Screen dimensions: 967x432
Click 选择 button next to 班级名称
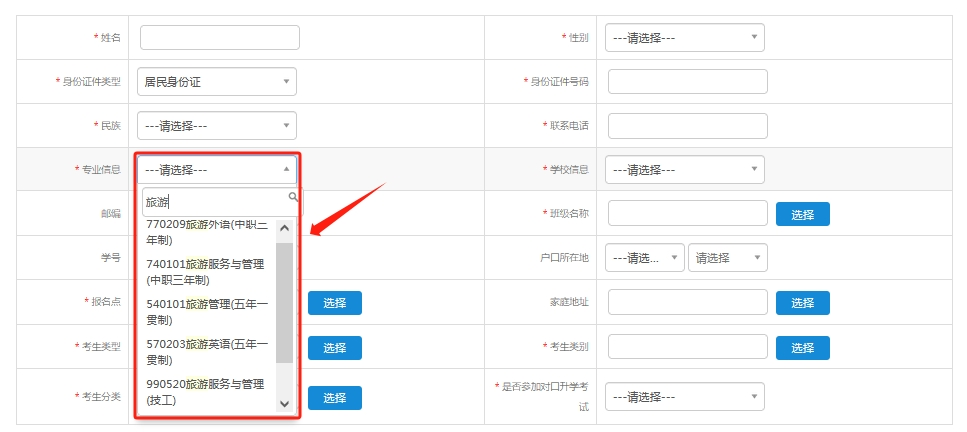pos(802,214)
